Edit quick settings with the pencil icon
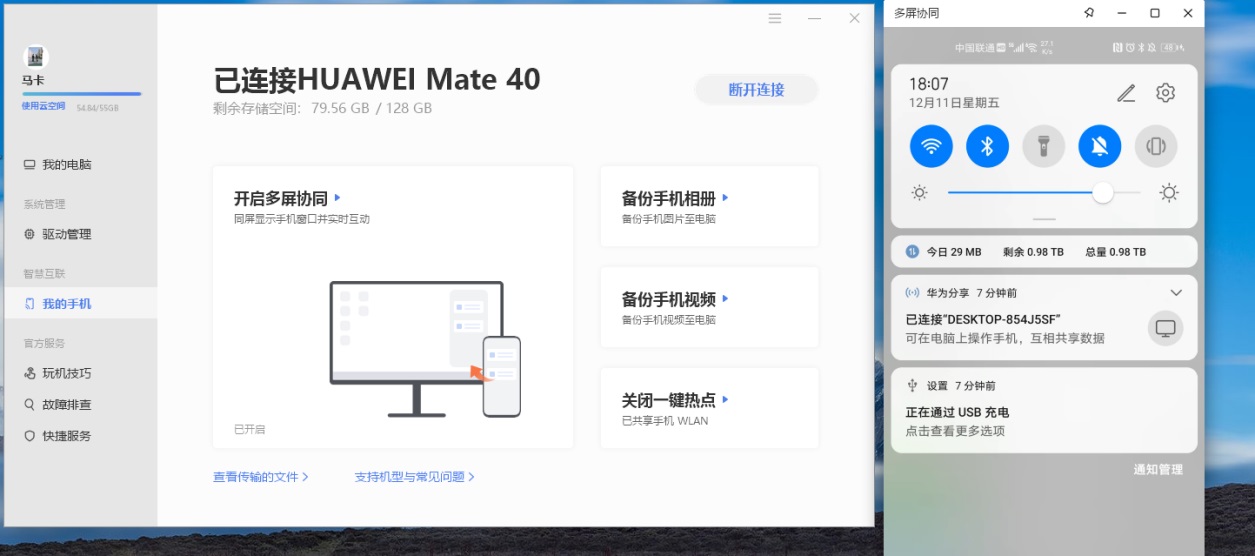 (x=1126, y=93)
